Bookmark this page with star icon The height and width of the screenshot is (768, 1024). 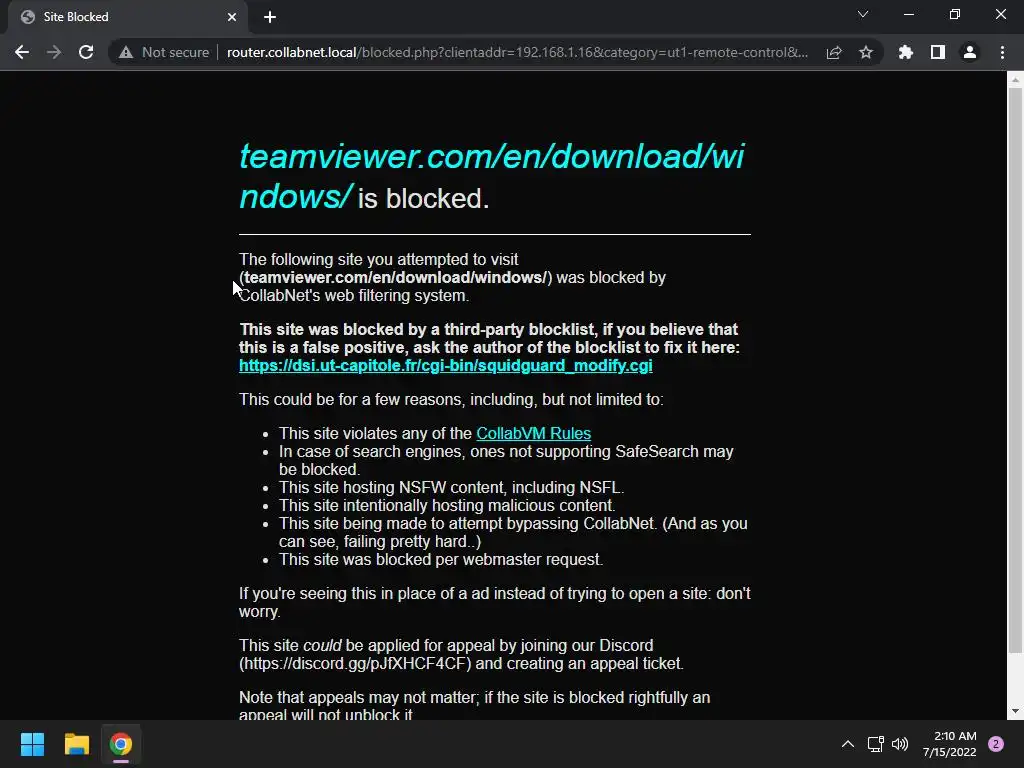(866, 52)
